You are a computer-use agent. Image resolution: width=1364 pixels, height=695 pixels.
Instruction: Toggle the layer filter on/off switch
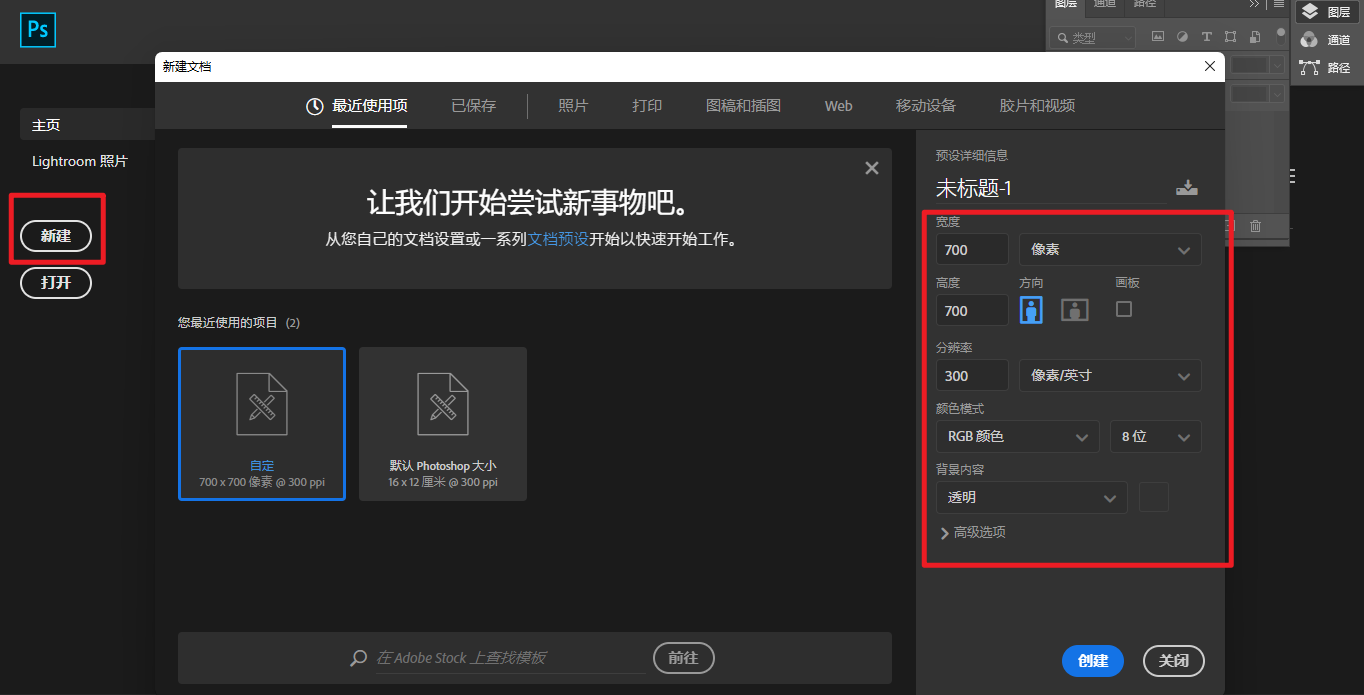1281,34
